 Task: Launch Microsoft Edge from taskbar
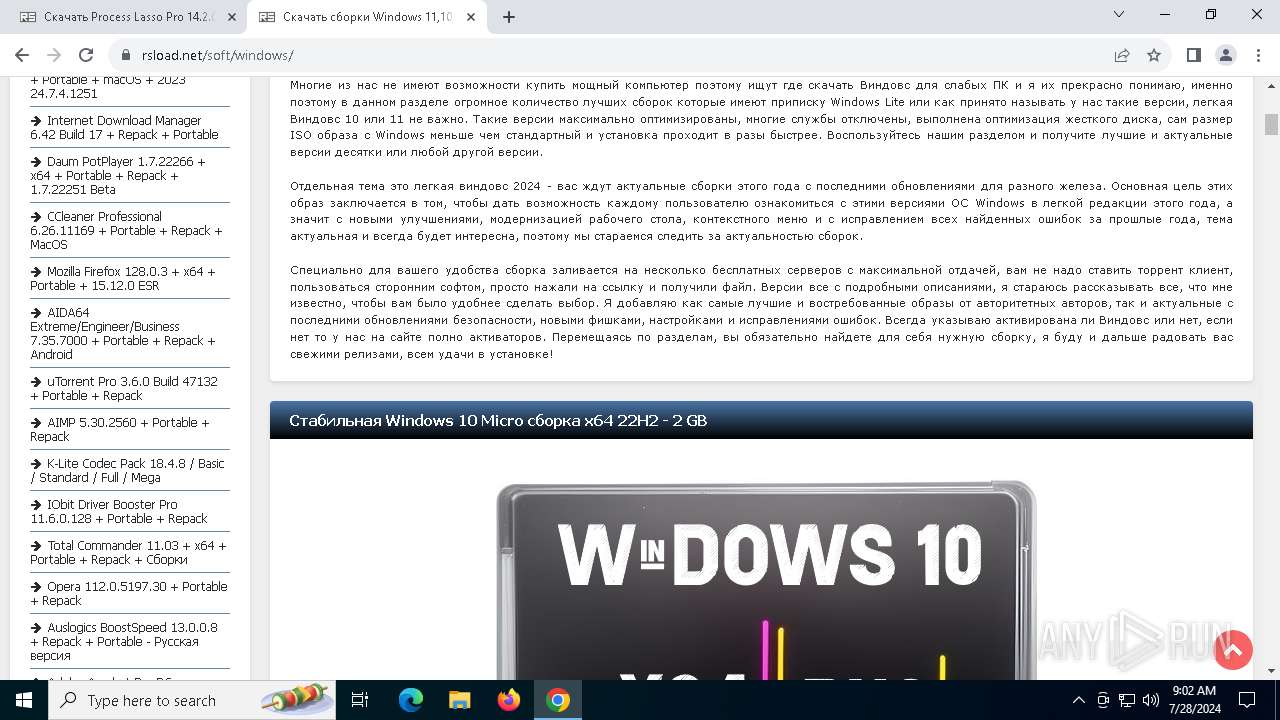point(411,700)
